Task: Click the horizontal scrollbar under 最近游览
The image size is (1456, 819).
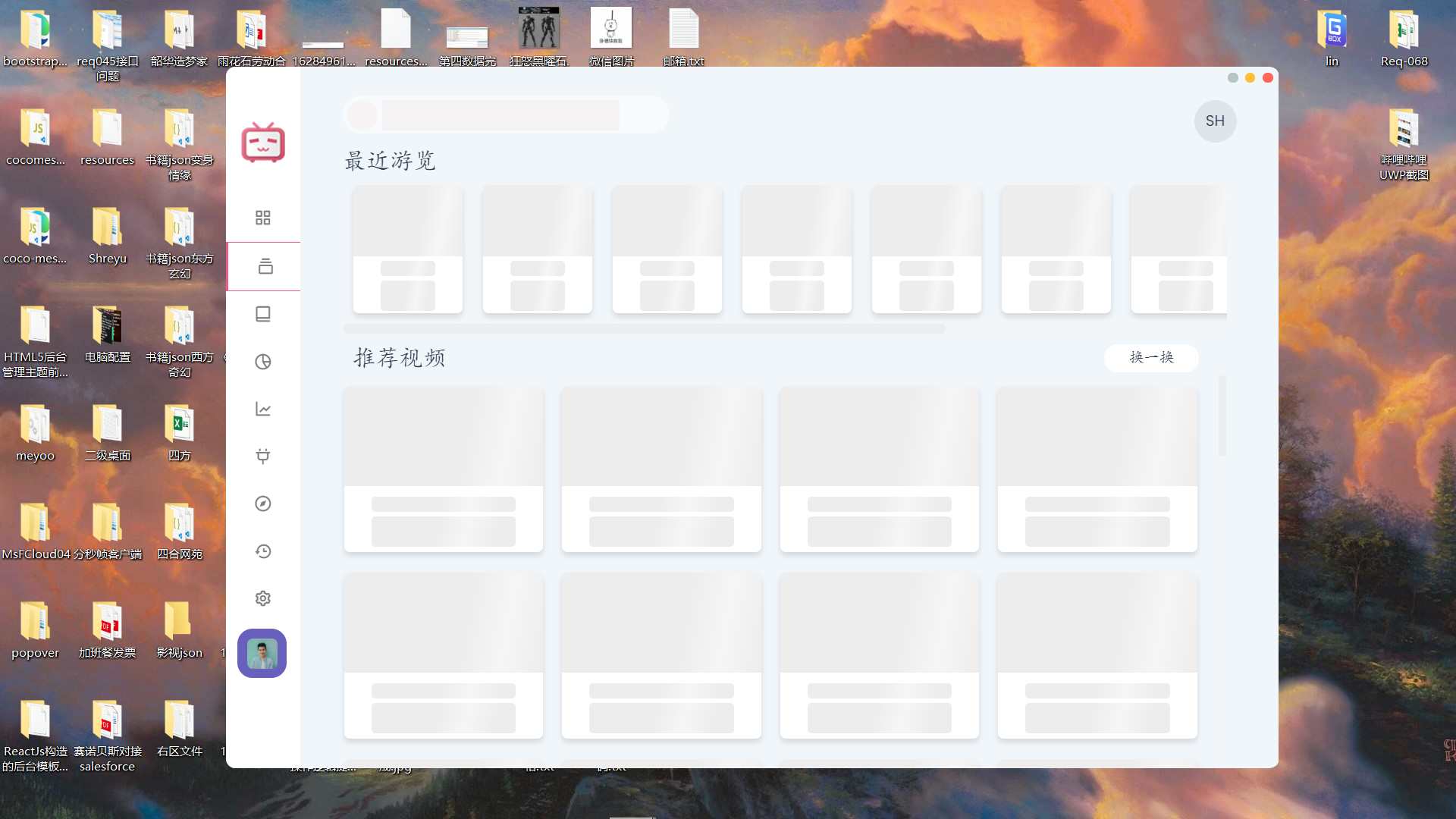Action: point(644,329)
